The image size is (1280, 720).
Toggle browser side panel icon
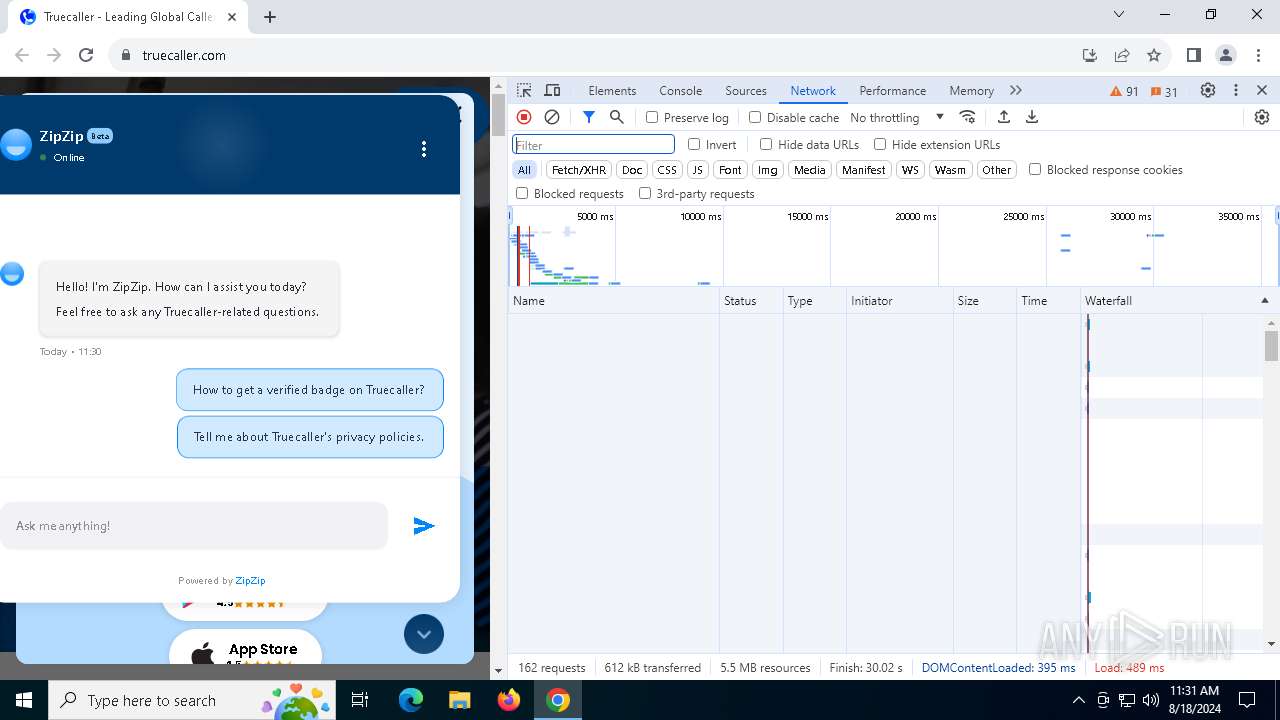[1193, 55]
